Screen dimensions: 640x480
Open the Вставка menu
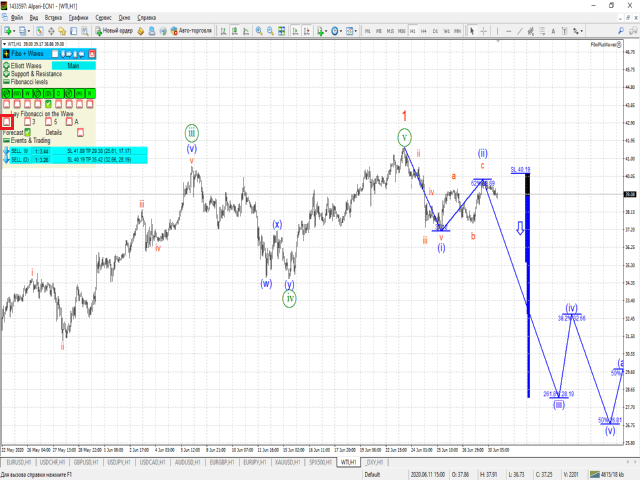[x=53, y=18]
